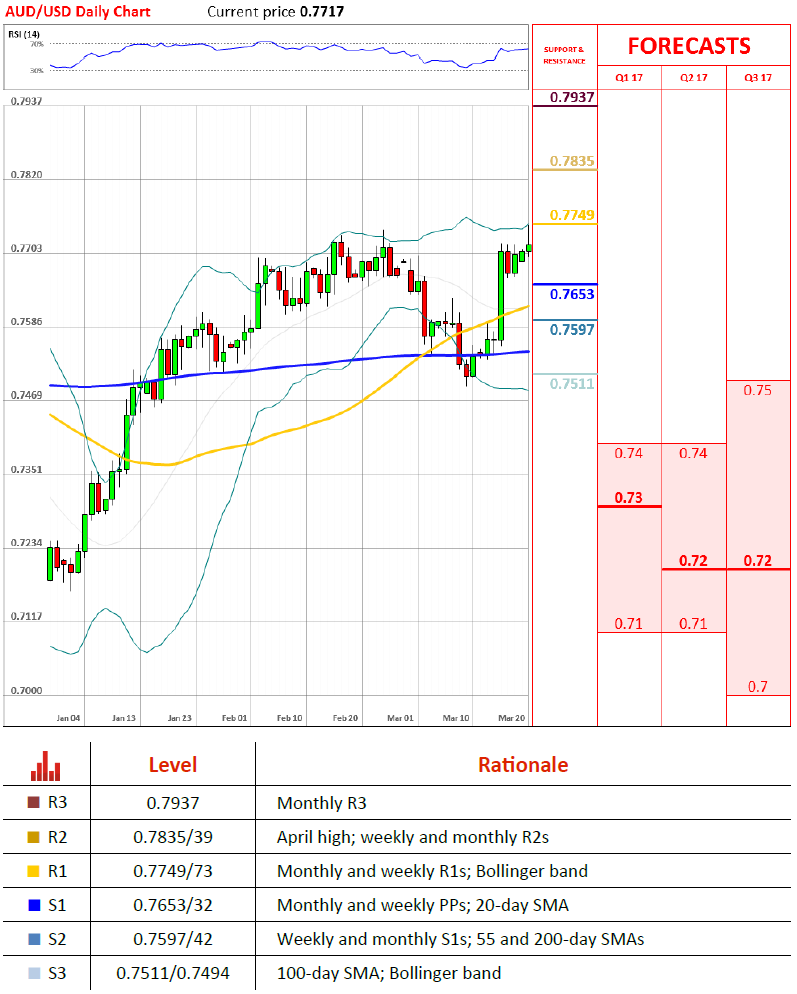Screen dimensions: 797x994
Task: Click the 0.7597/42 level cell
Action: pyautogui.click(x=172, y=939)
